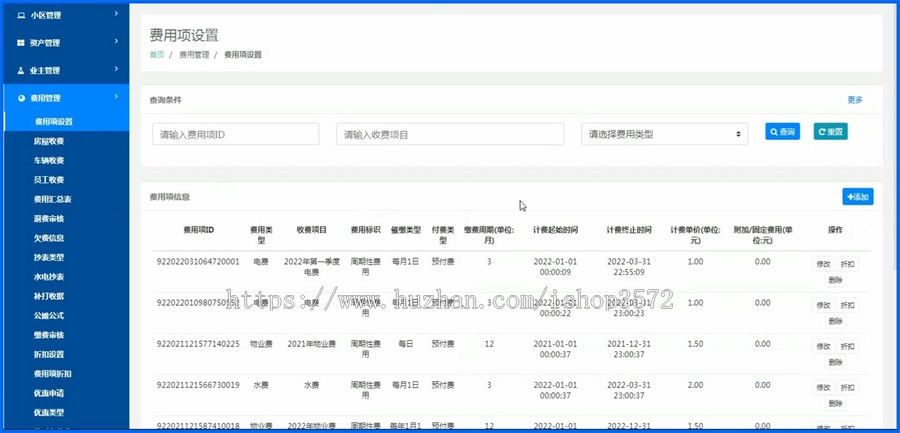Click 折扣 for the 水费 row
The height and width of the screenshot is (433, 900).
click(x=847, y=388)
